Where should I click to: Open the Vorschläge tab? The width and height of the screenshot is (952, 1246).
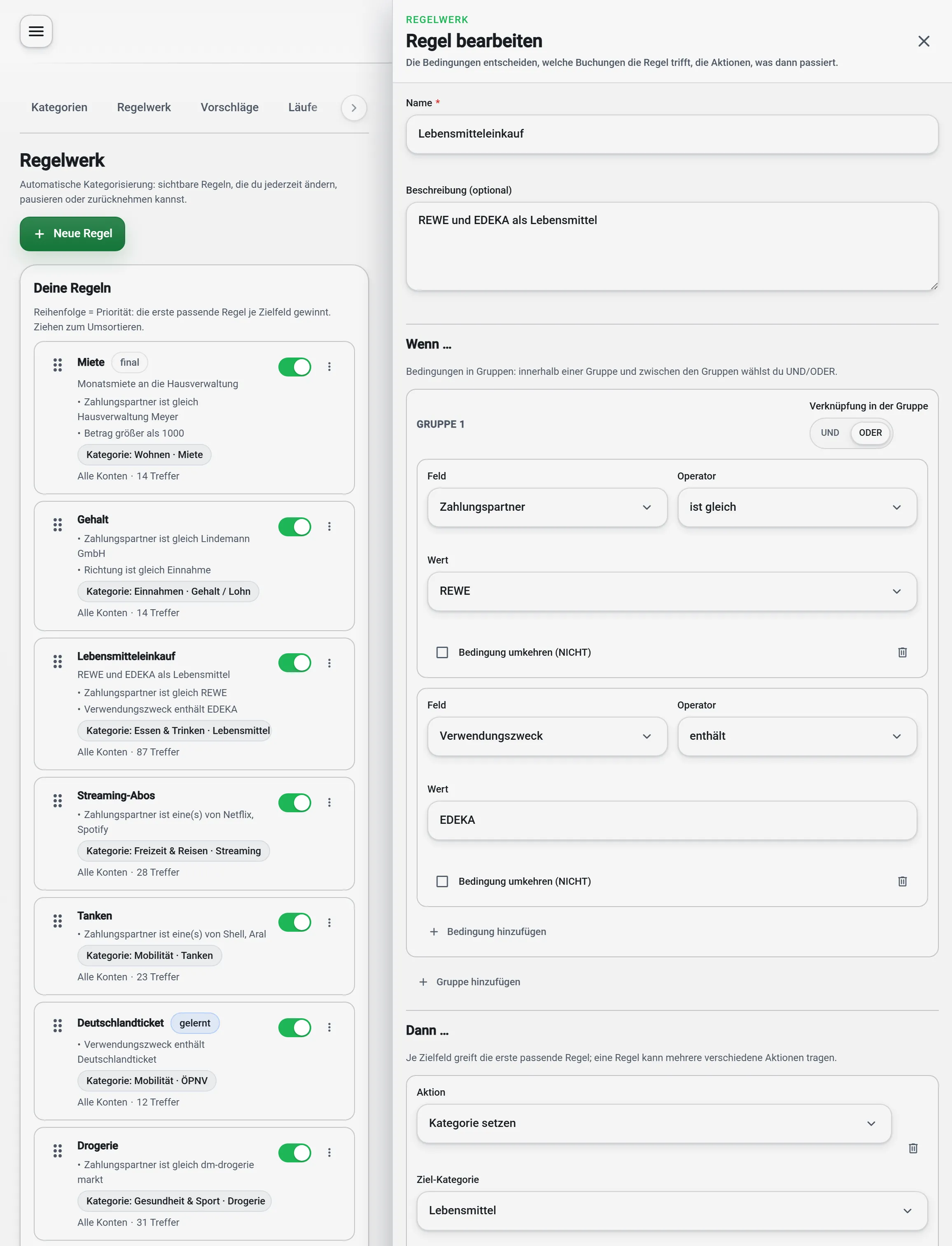point(229,108)
